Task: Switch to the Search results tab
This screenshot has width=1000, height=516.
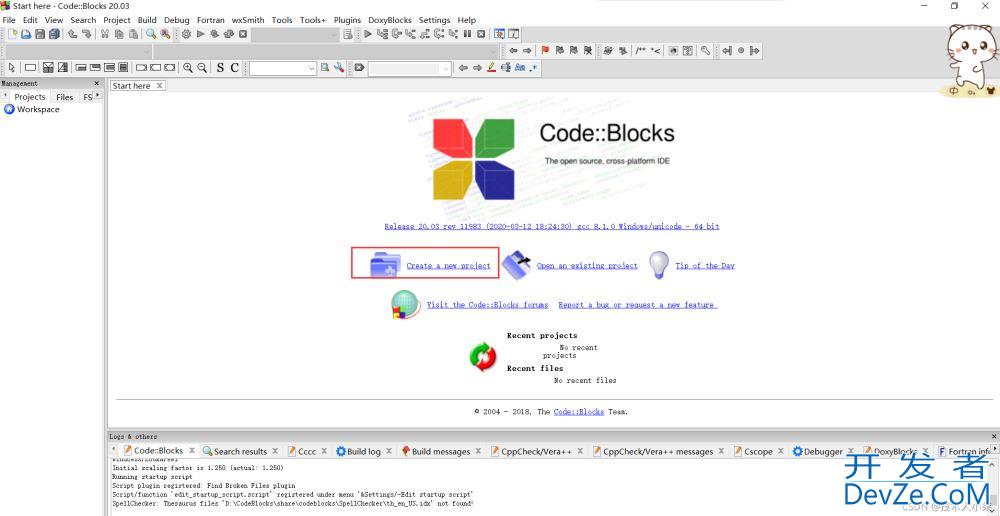Action: pos(240,451)
